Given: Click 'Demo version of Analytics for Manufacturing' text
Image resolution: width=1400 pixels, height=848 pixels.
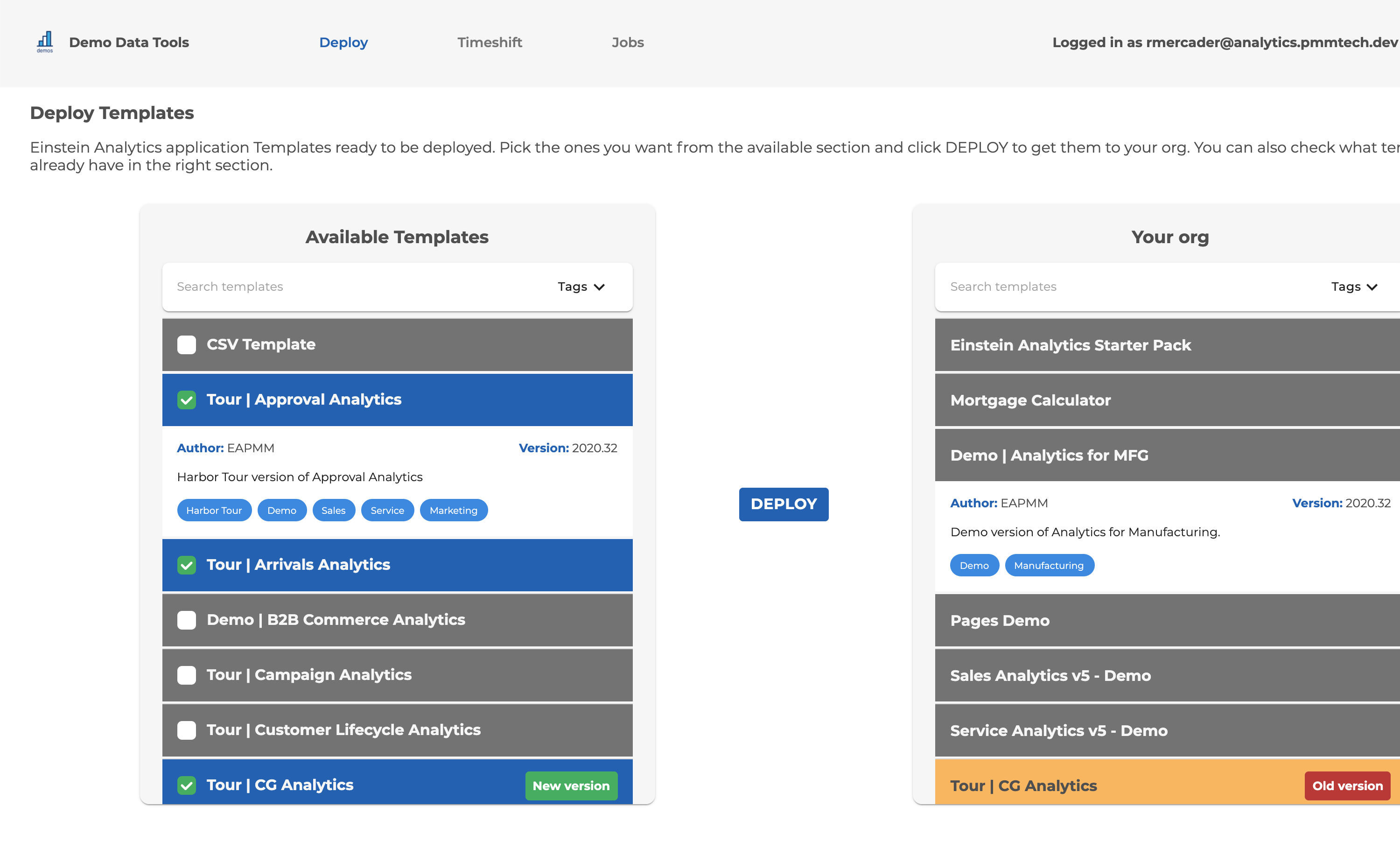Looking at the screenshot, I should point(1085,532).
